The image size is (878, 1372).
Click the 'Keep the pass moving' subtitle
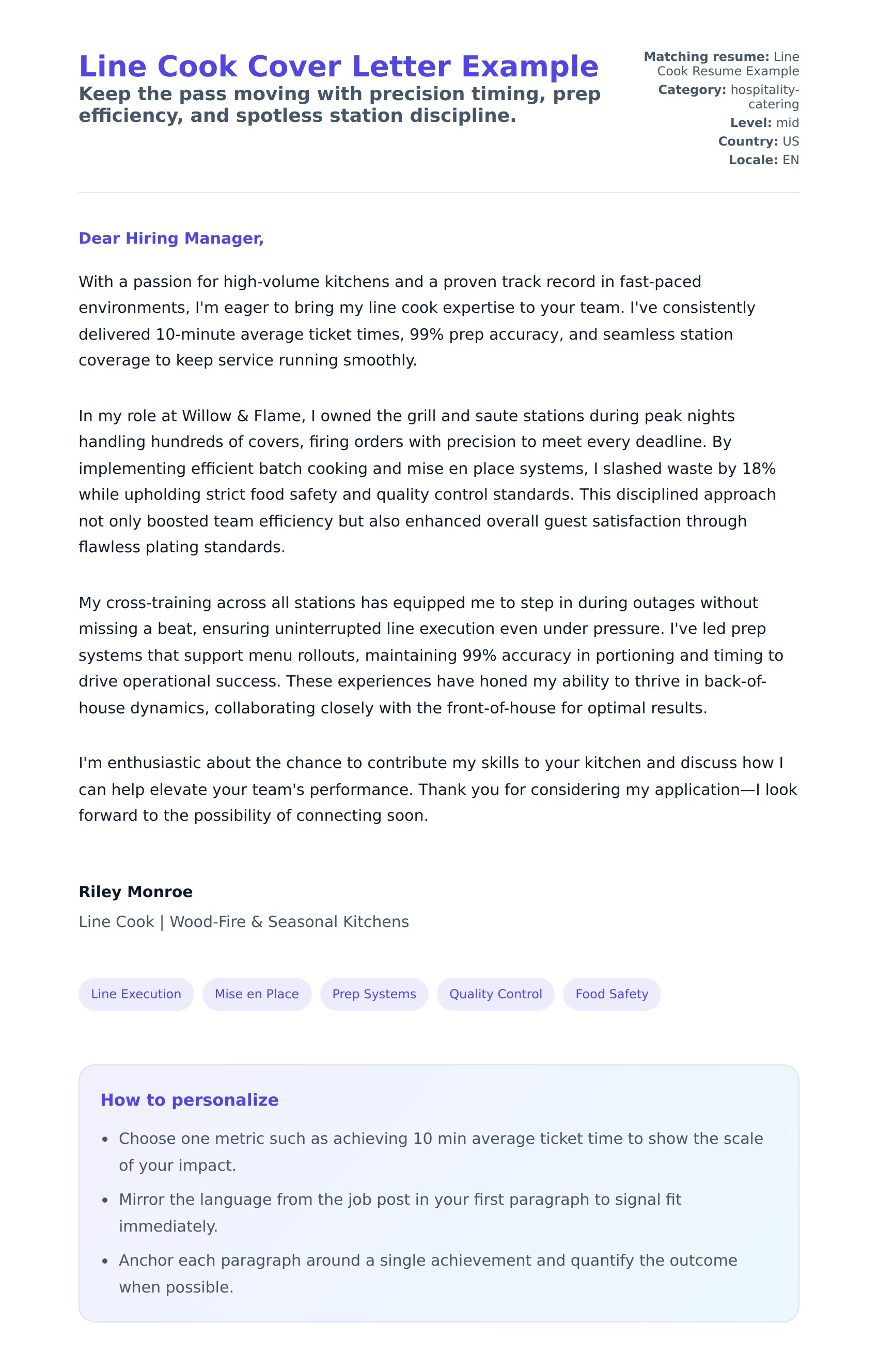[339, 104]
